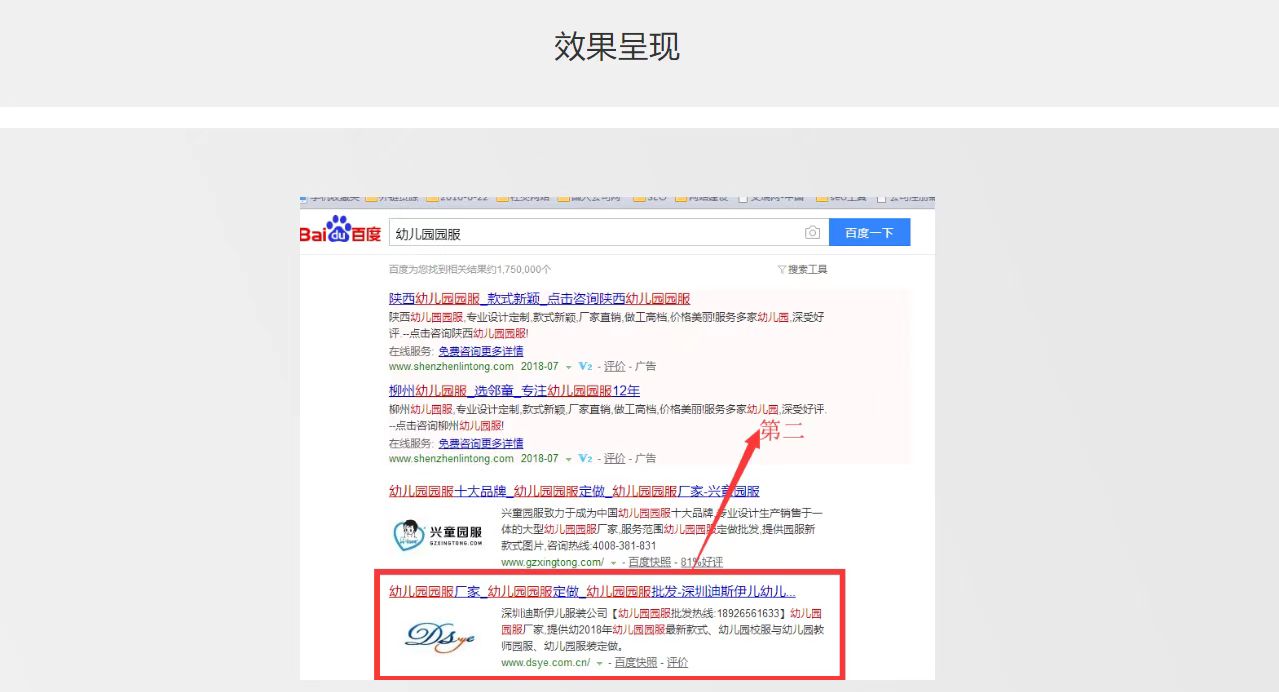Viewport: 1279px width, 692px height.
Task: Open image search via camera icon
Action: [x=812, y=233]
